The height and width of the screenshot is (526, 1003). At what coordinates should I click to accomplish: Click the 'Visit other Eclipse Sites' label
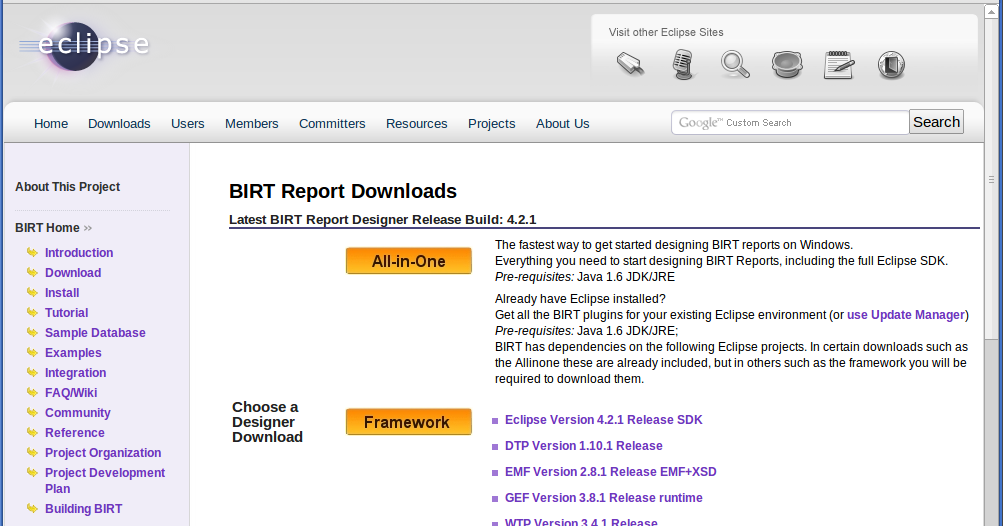[666, 32]
